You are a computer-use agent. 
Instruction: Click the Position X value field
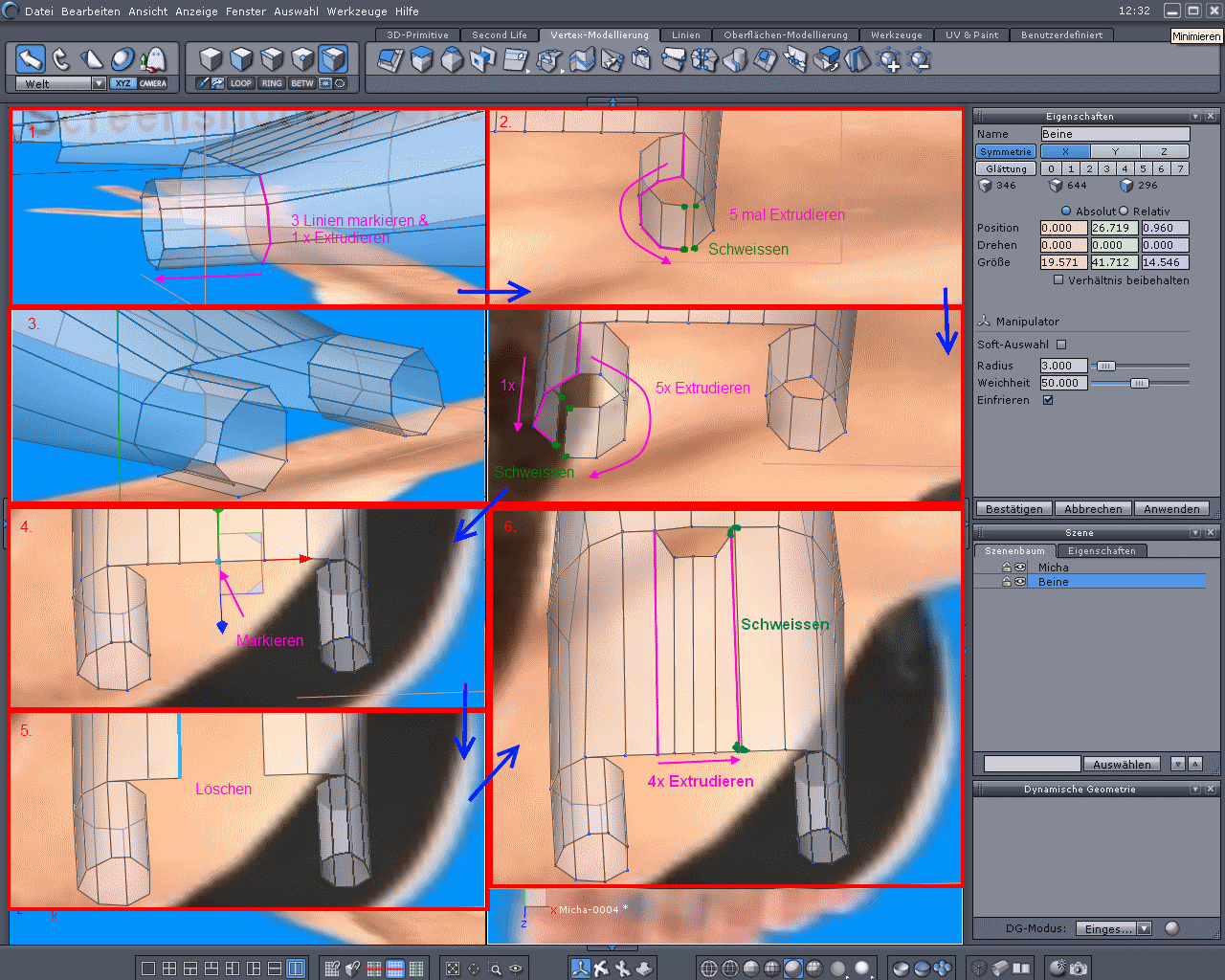tap(1063, 228)
